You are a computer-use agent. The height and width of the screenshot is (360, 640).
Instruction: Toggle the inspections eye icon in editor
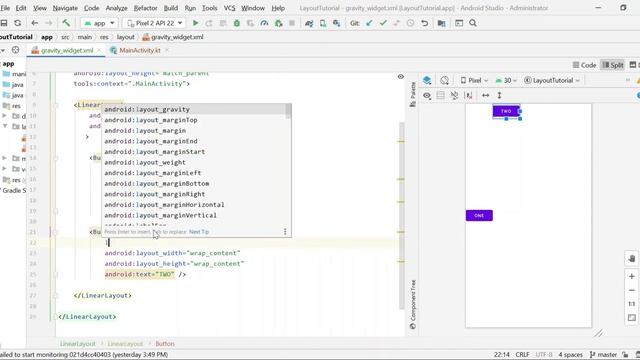click(401, 77)
